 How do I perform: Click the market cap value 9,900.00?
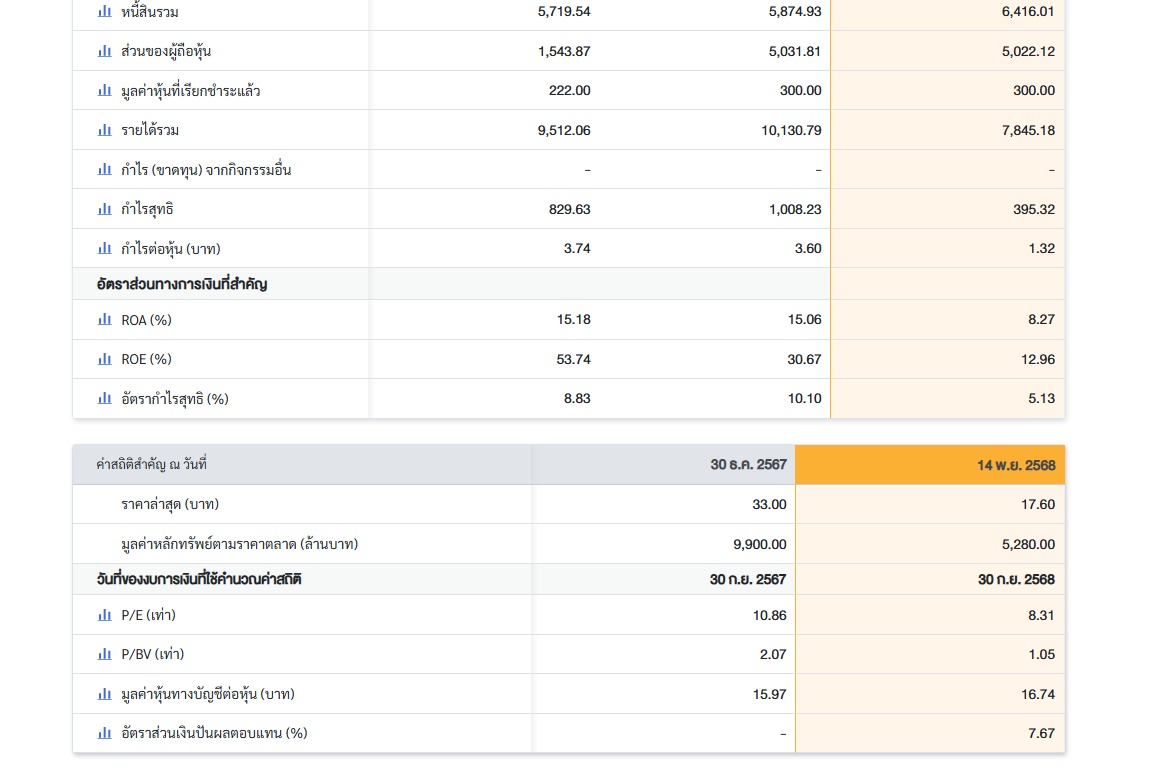point(760,544)
